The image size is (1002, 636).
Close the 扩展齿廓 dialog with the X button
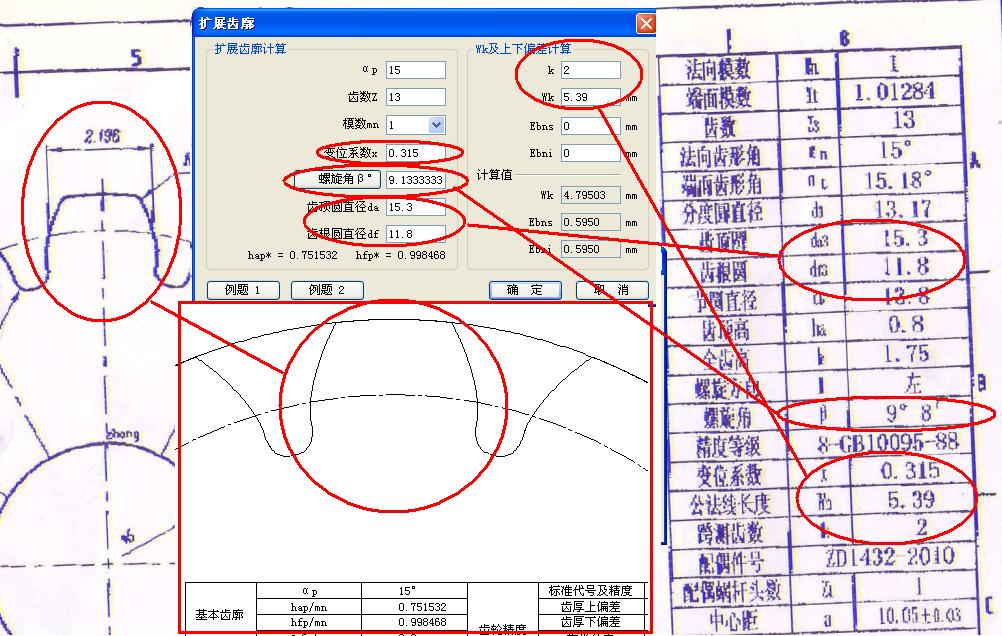[x=645, y=24]
